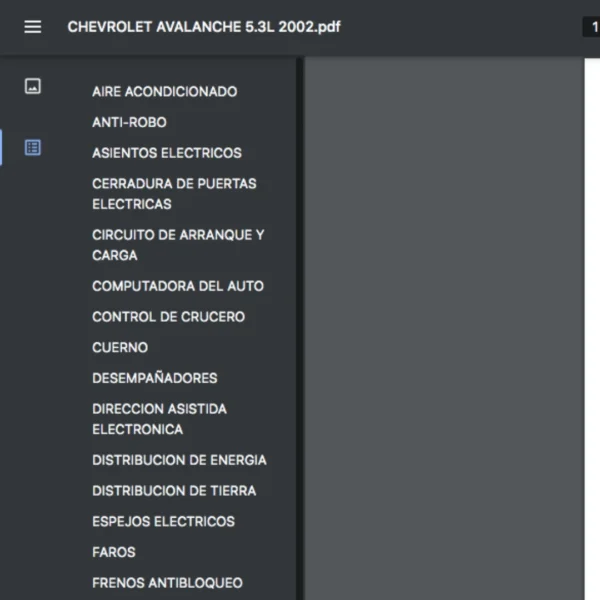
Task: Click the page number field
Action: (x=593, y=27)
